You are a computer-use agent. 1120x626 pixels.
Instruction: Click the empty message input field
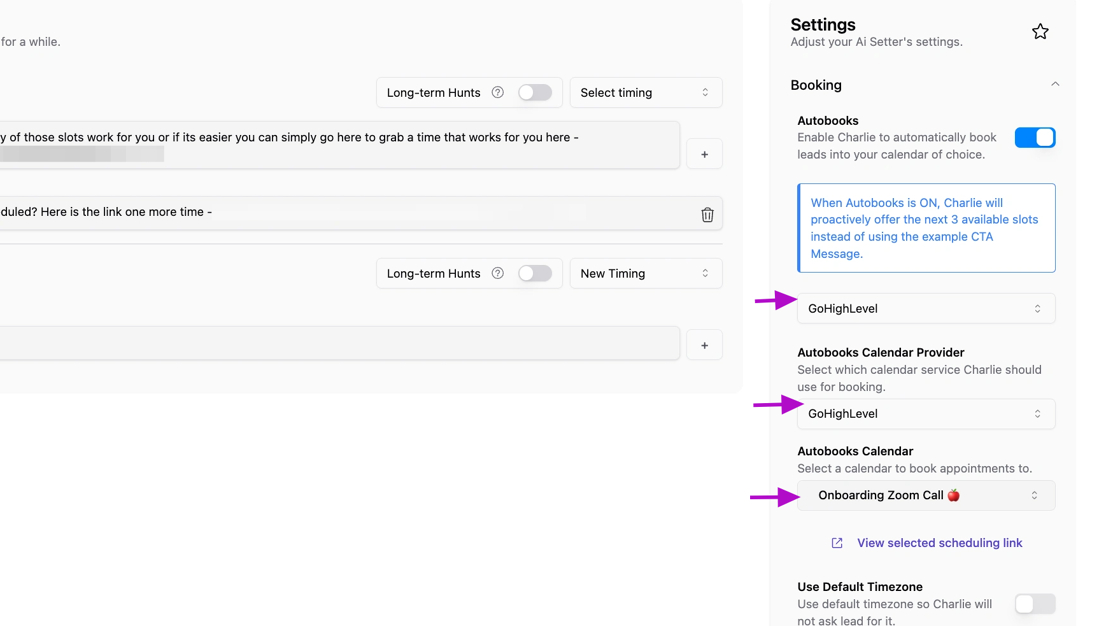tap(339, 344)
